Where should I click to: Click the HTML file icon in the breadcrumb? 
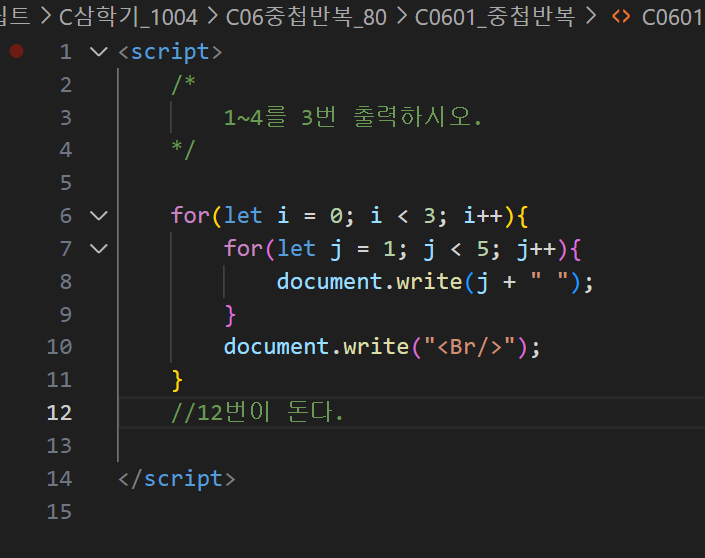(621, 17)
